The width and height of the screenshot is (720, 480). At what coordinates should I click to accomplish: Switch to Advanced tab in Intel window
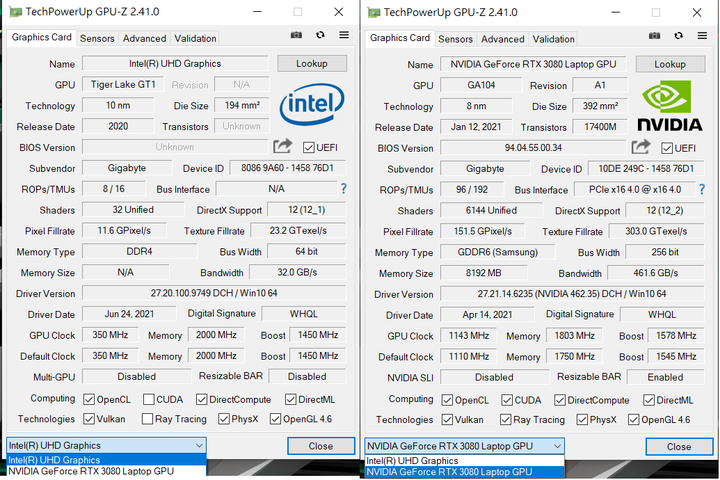(144, 39)
